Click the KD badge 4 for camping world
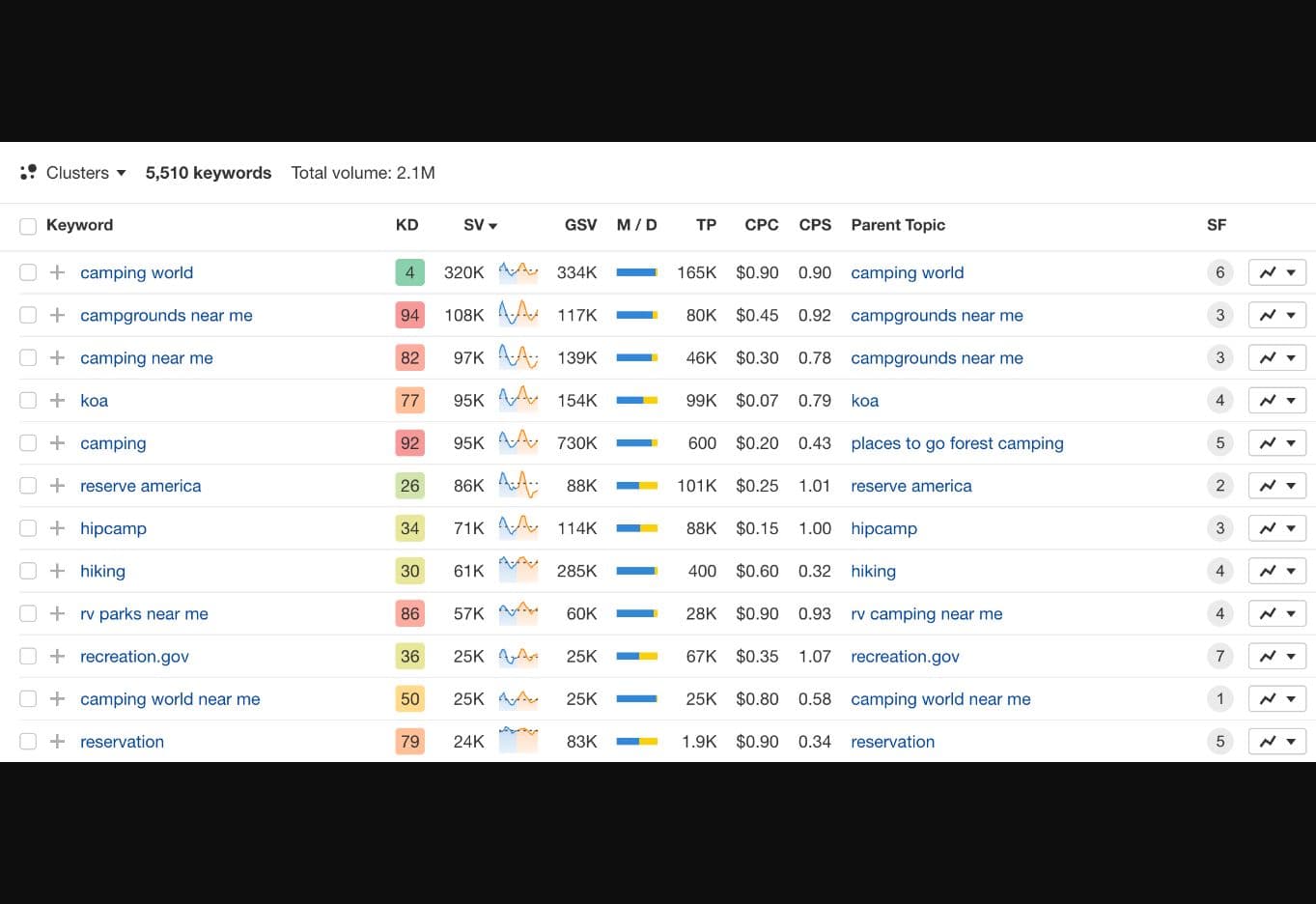This screenshot has height=904, width=1316. [410, 272]
